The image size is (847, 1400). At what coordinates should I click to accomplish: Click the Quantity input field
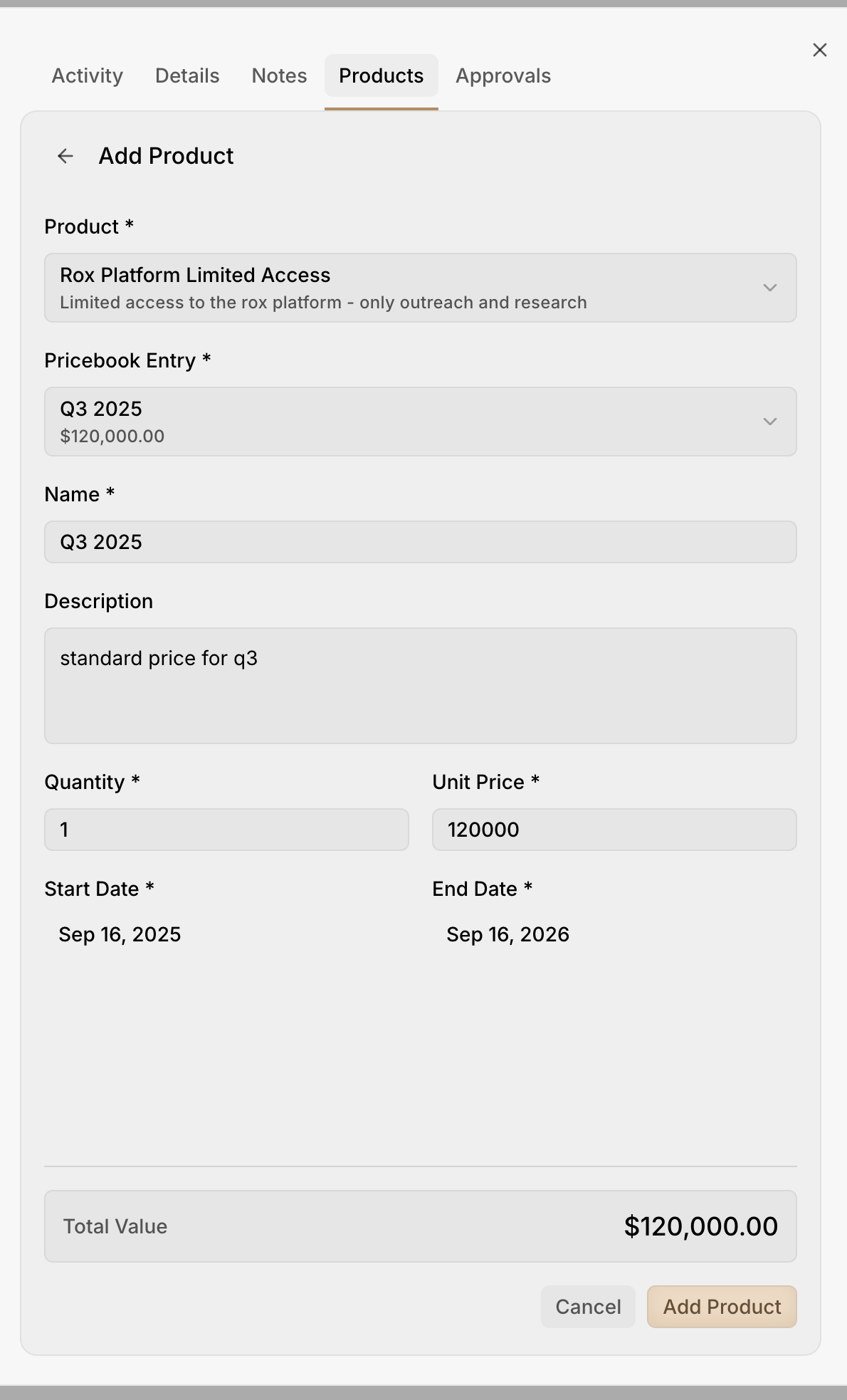(226, 830)
